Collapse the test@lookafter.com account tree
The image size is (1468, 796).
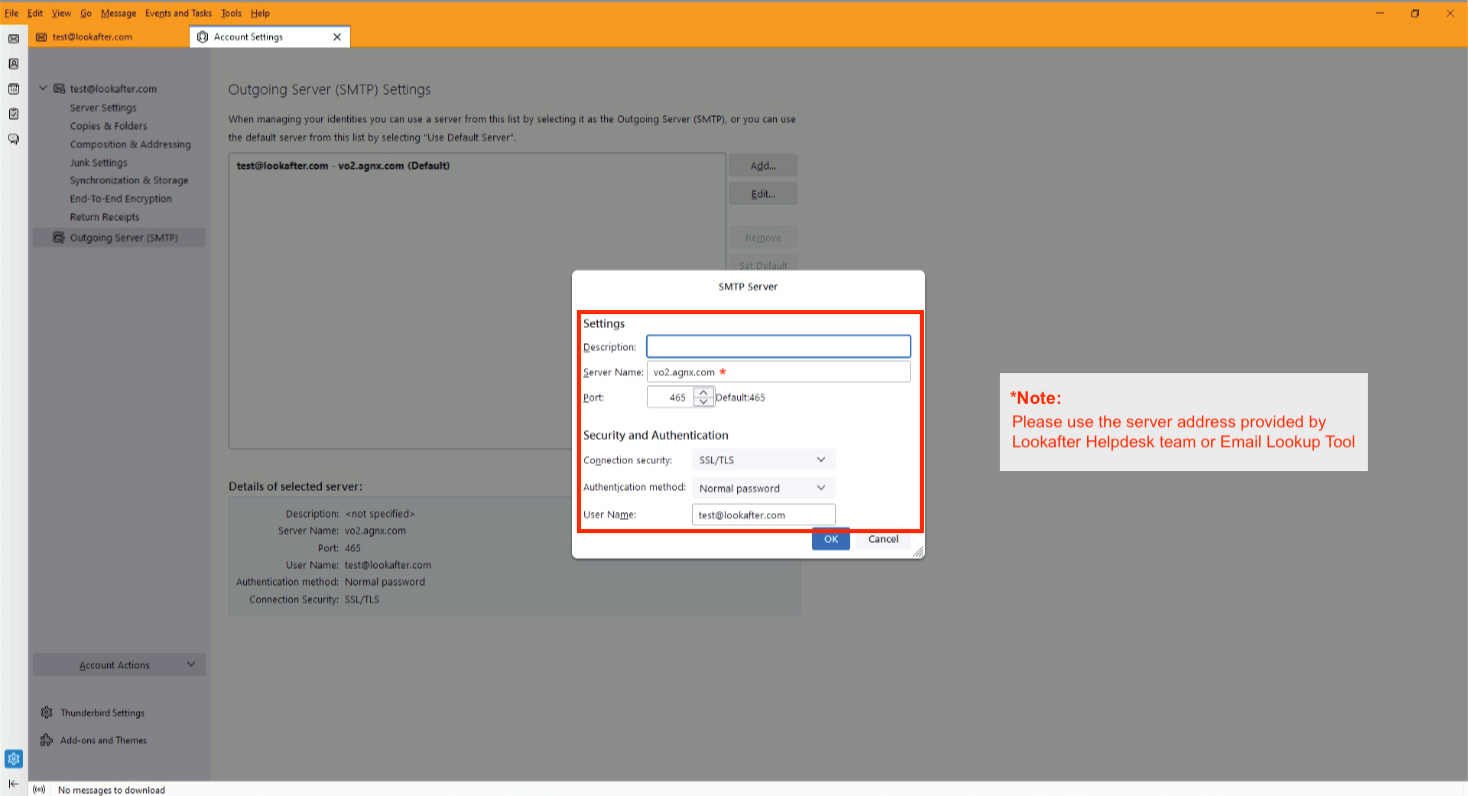click(43, 89)
